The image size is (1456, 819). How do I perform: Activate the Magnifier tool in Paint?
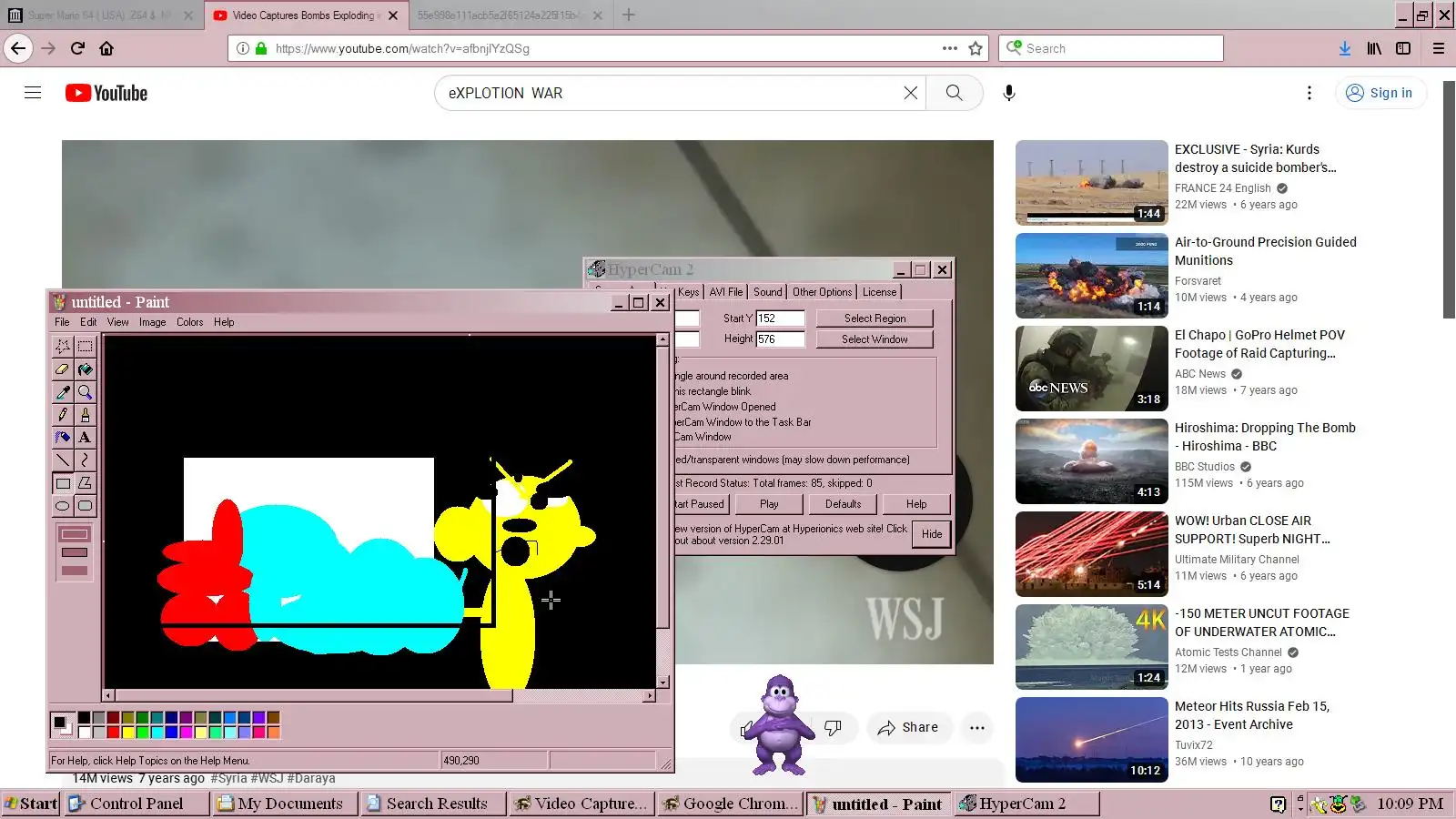85,391
